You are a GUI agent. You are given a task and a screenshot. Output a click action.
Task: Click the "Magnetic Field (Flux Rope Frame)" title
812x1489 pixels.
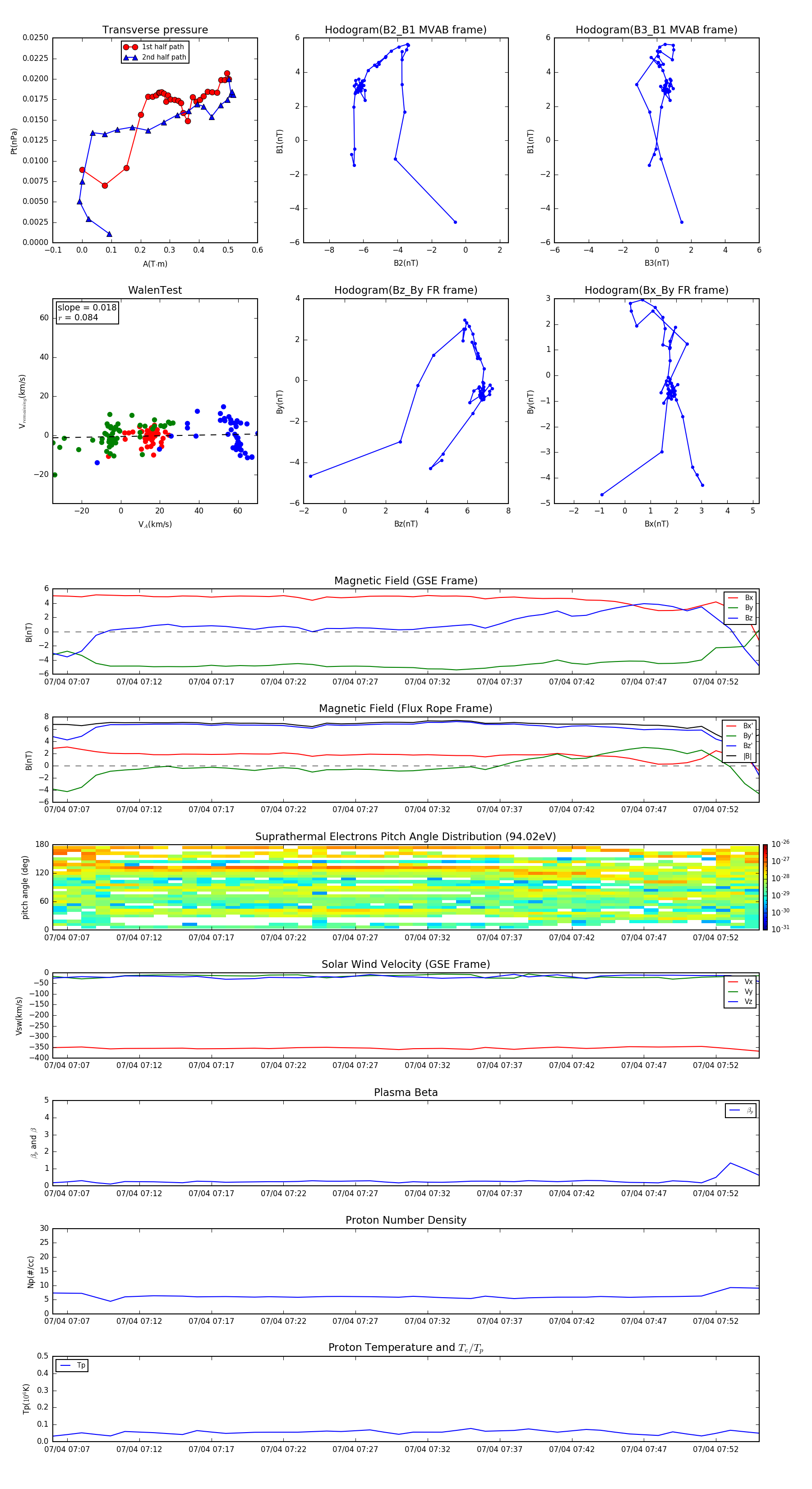click(406, 709)
